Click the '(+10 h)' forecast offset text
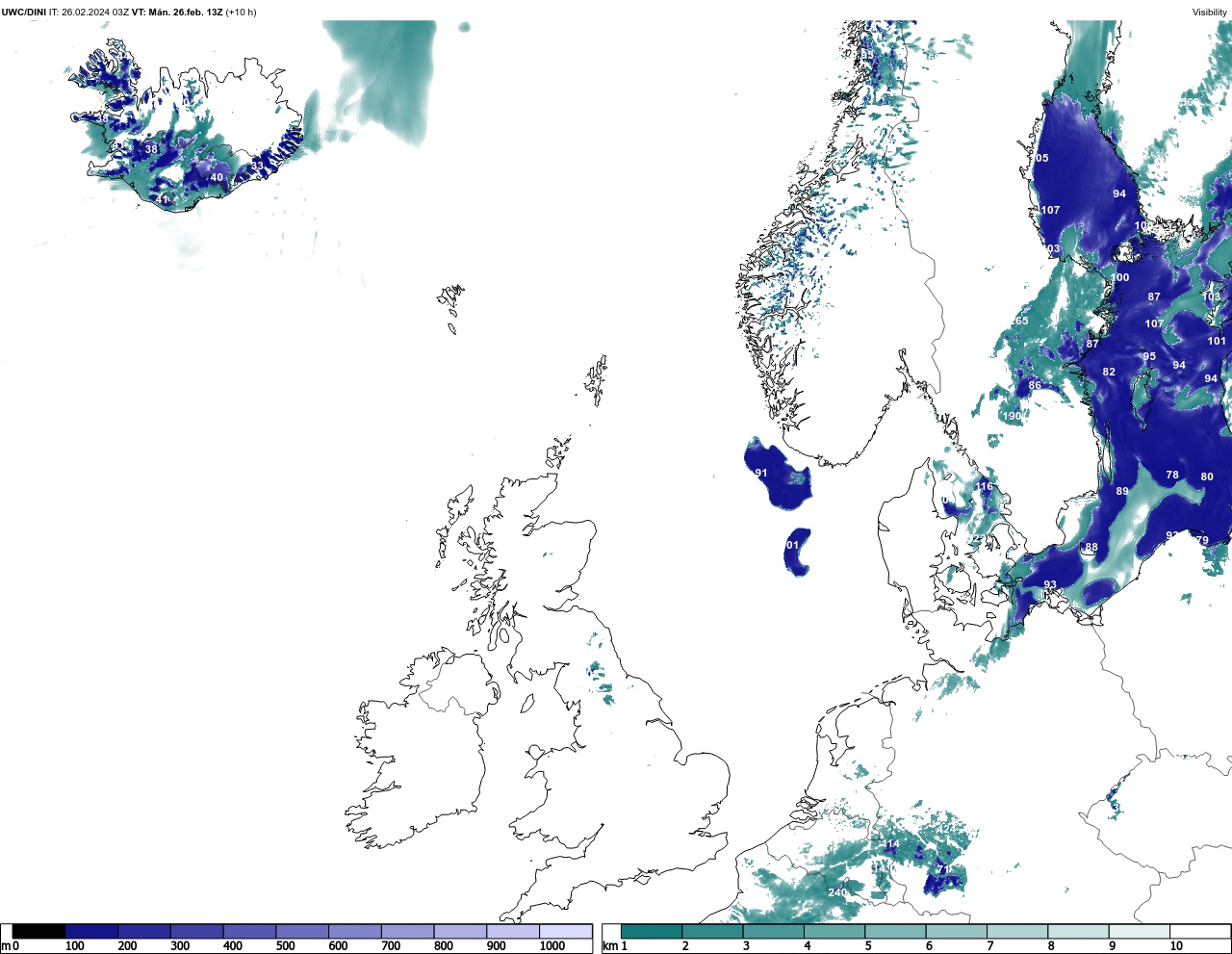This screenshot has width=1232, height=954. [x=241, y=12]
